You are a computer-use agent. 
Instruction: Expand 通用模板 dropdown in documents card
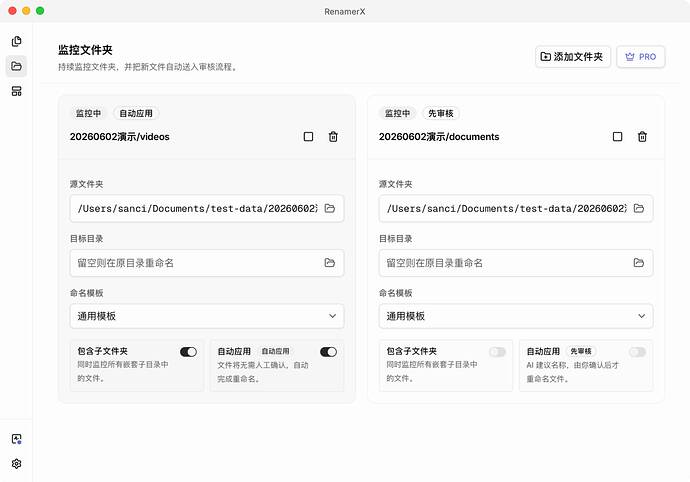coord(516,316)
